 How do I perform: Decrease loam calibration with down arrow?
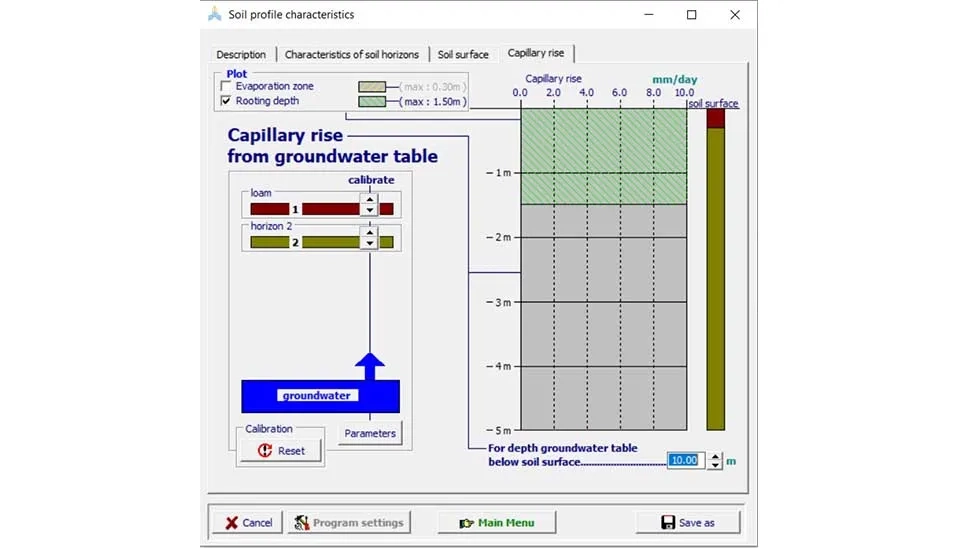369,213
